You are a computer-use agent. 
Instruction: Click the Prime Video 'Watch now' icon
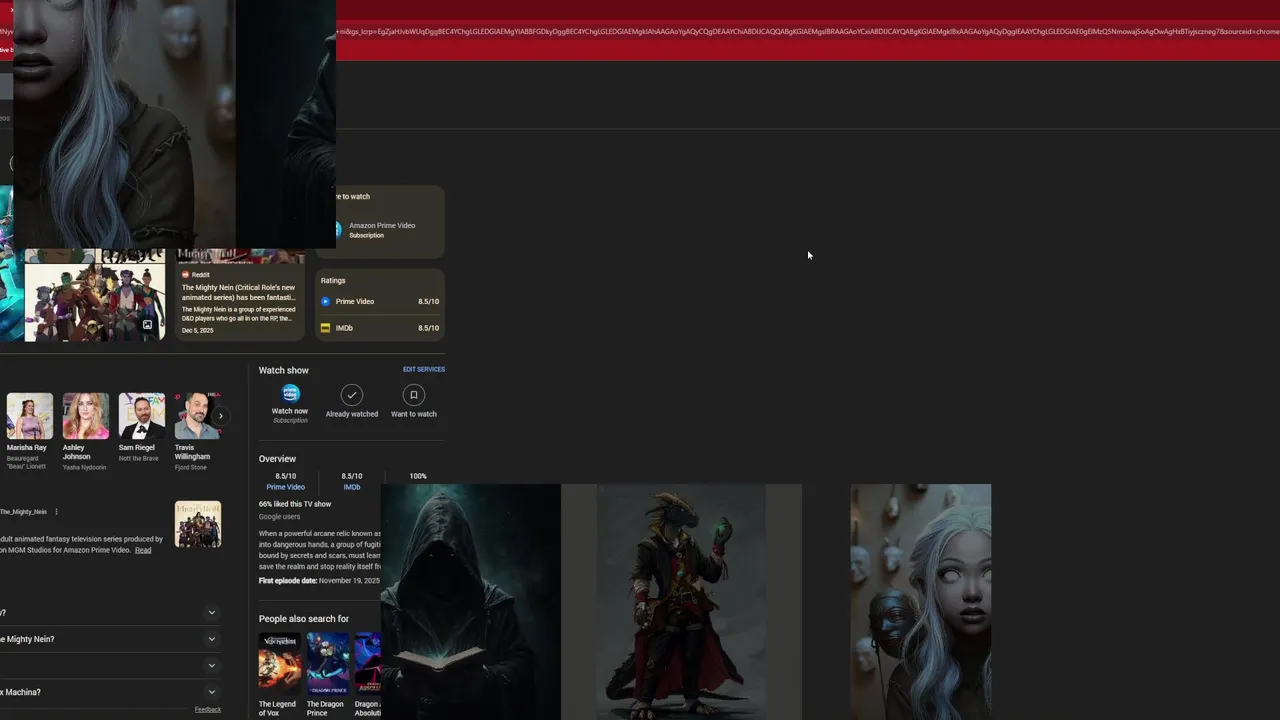pyautogui.click(x=290, y=393)
